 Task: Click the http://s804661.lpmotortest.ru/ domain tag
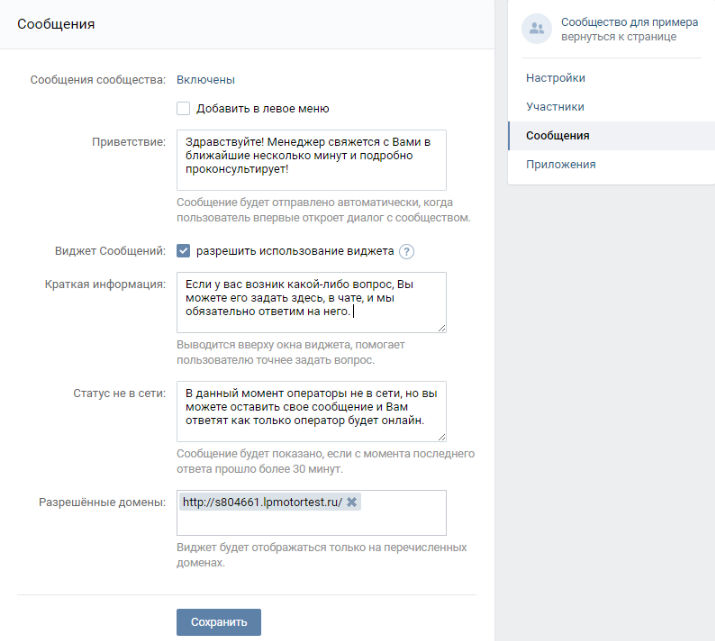click(x=262, y=502)
